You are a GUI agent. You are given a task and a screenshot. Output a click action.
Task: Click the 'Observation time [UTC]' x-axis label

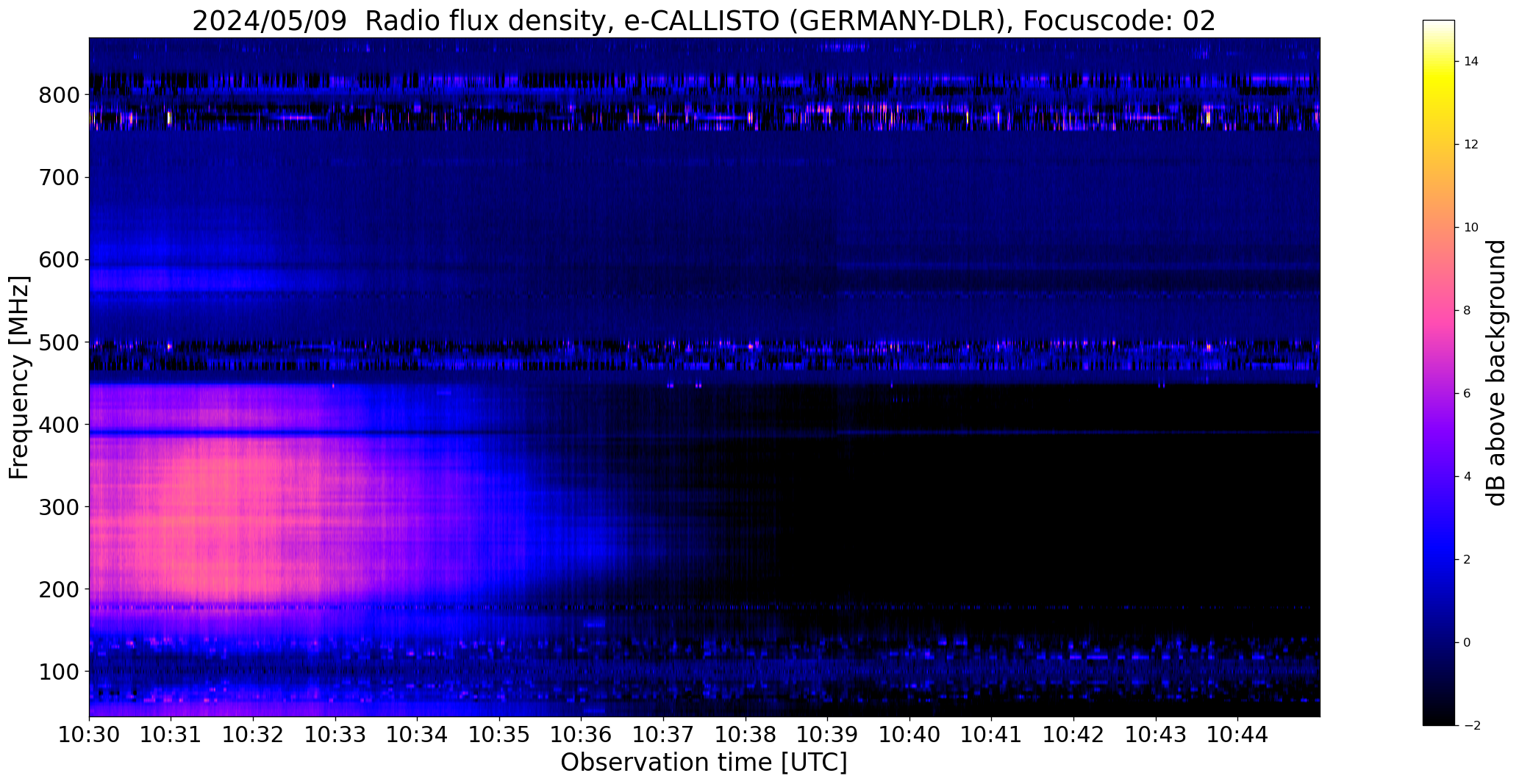coord(704,762)
